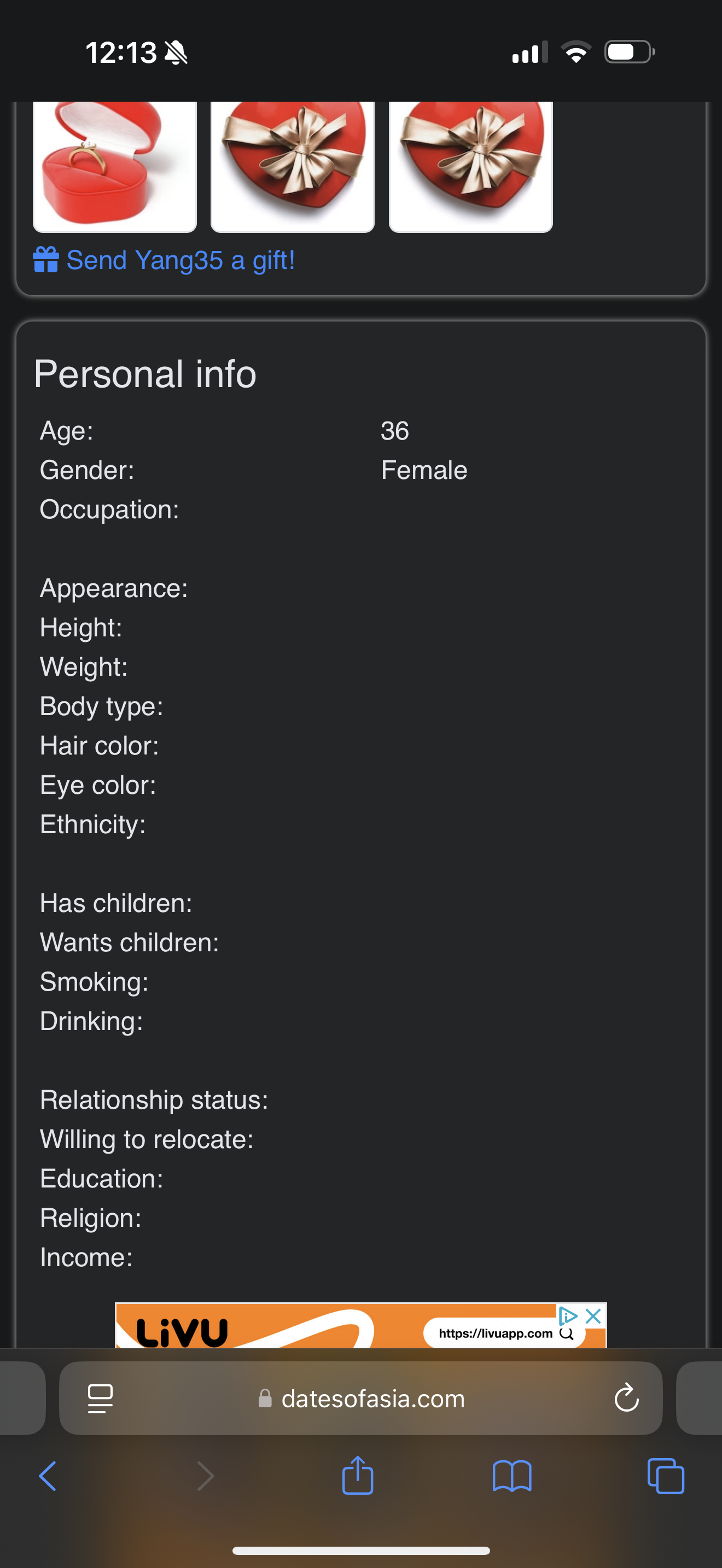Tap the Personal info heading
722x1568 pixels.
[145, 374]
